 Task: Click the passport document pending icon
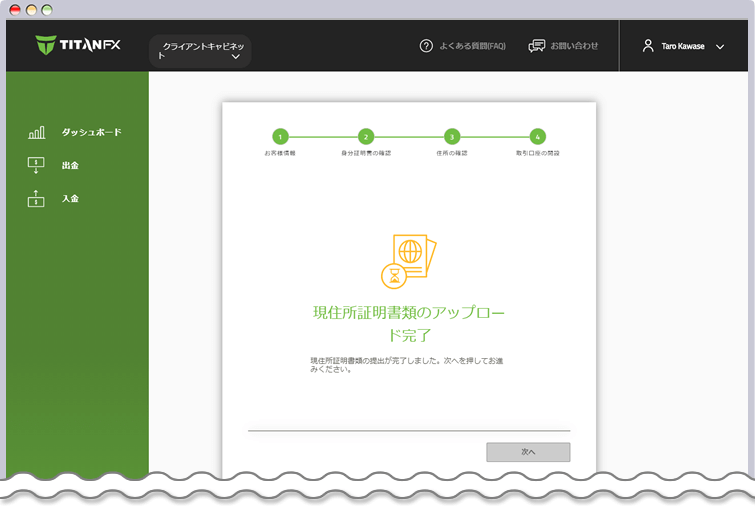(408, 261)
